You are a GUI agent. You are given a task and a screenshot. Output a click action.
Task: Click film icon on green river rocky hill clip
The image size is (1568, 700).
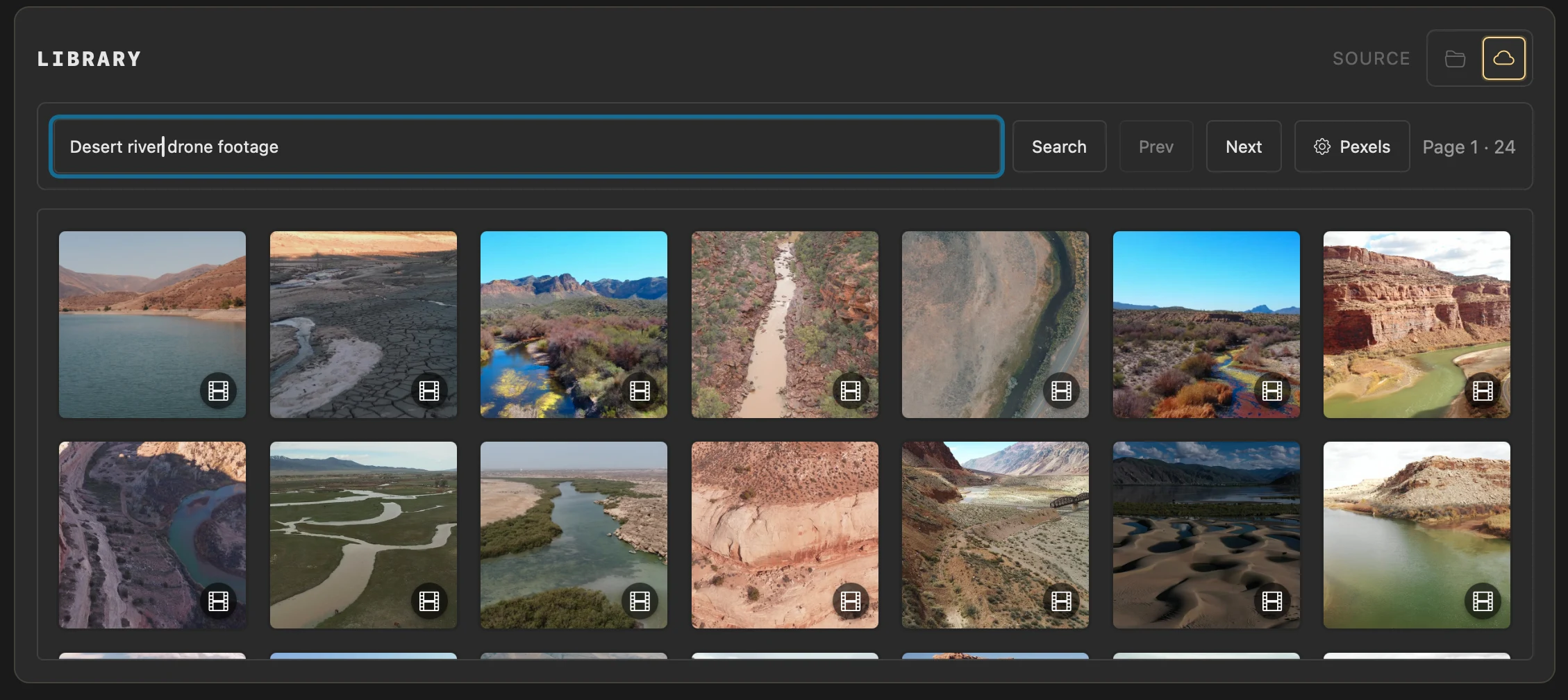coord(1483,601)
